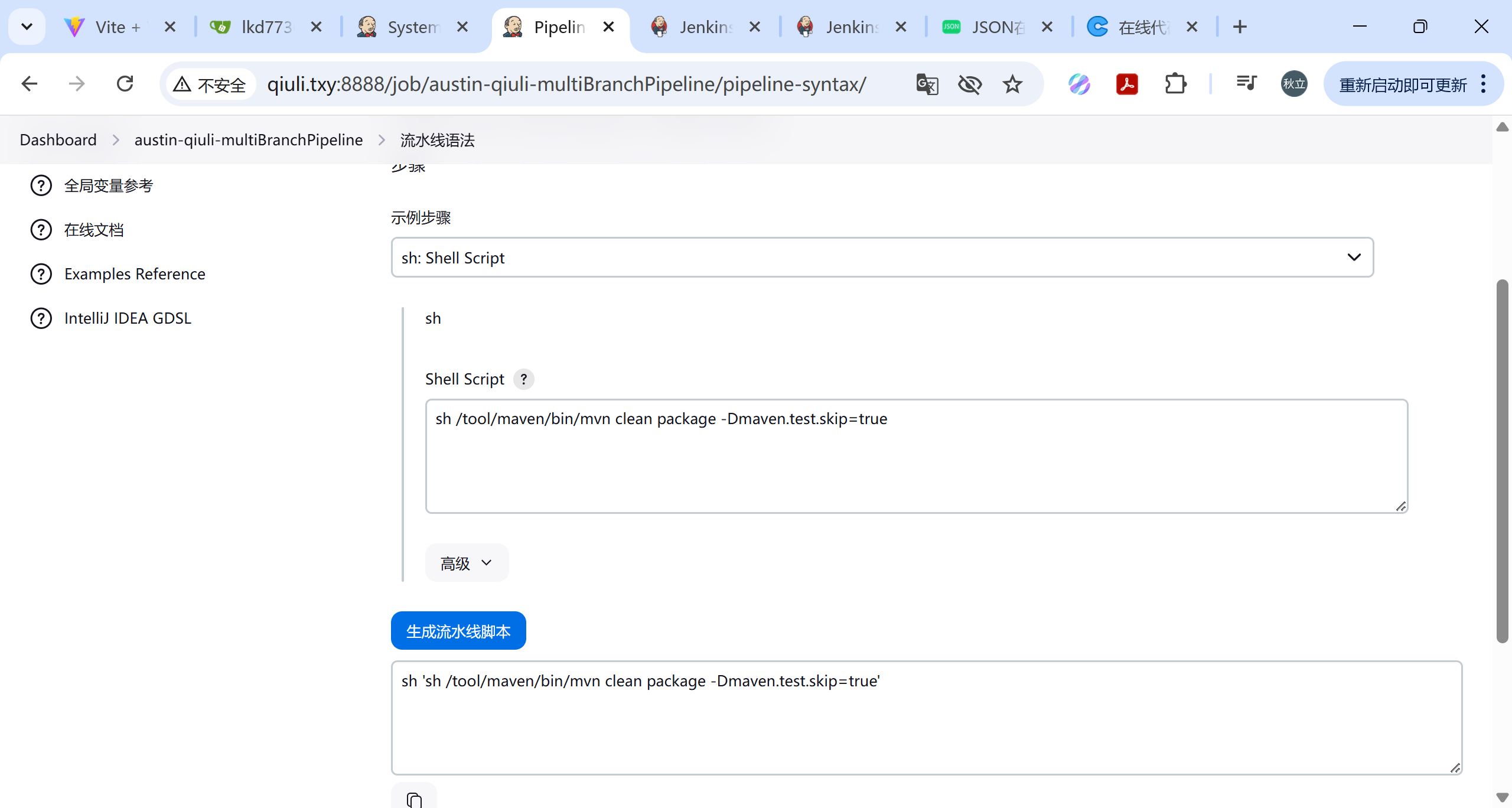The width and height of the screenshot is (1512, 808).
Task: Switch to the System browser tab
Action: point(413,27)
